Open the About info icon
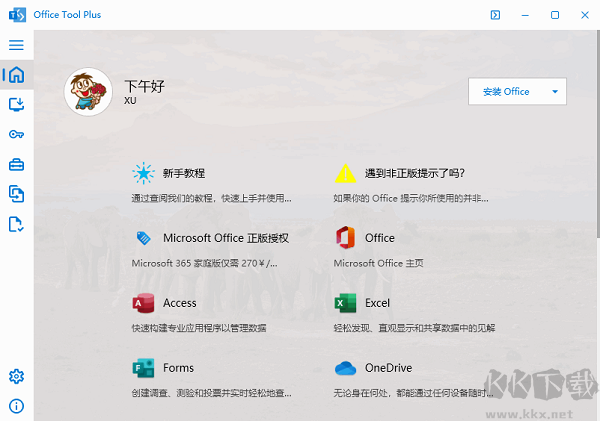The height and width of the screenshot is (421, 600). [x=16, y=406]
